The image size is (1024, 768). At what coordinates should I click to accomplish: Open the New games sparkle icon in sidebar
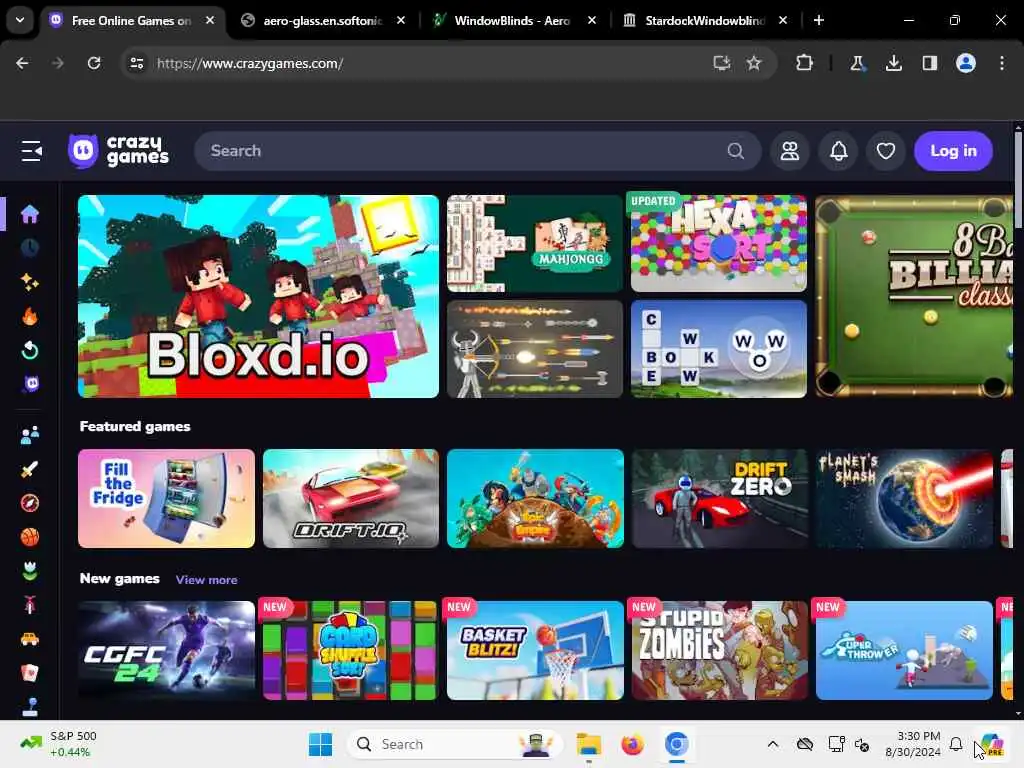tap(29, 282)
